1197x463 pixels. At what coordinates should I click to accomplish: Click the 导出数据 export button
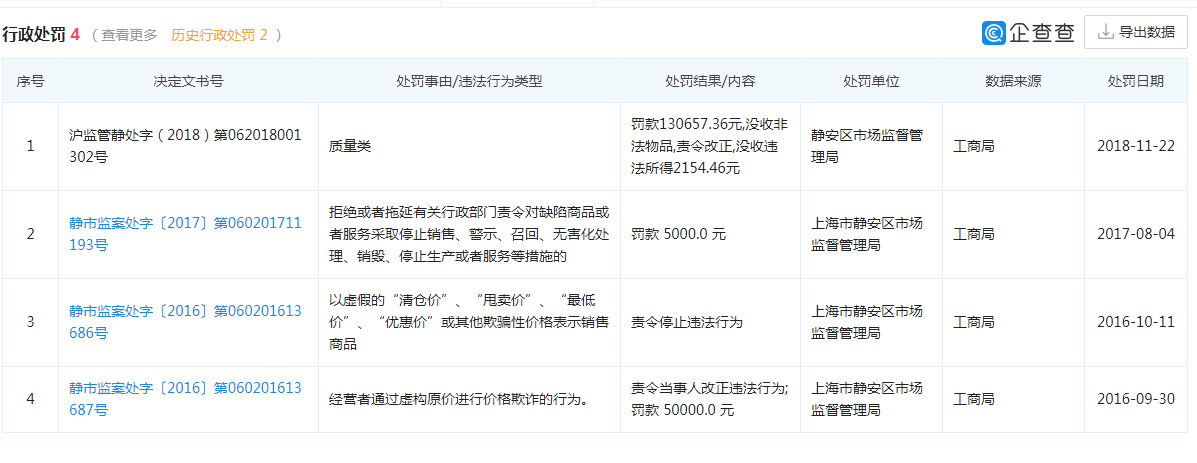[x=1136, y=32]
